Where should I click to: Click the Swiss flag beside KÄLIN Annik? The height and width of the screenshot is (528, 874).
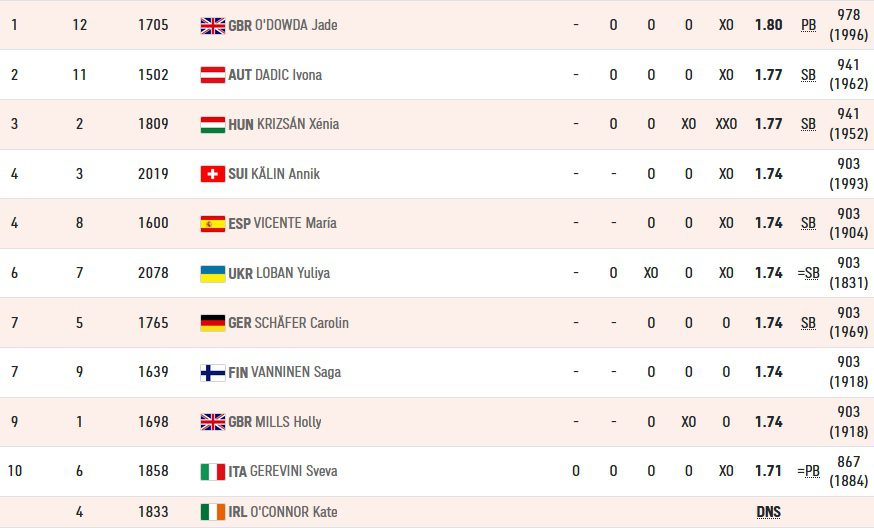[x=213, y=174]
